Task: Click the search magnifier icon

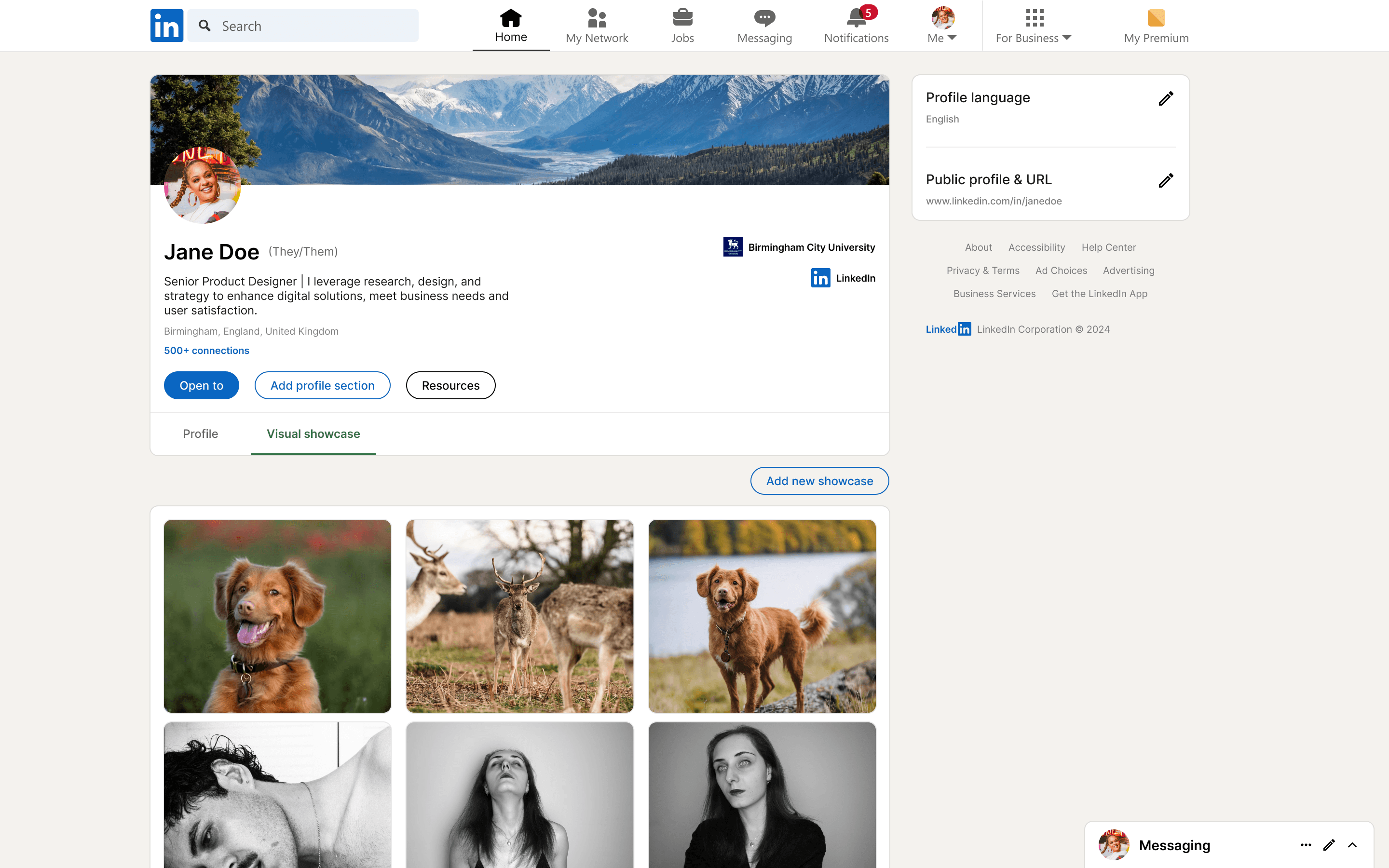Action: click(x=204, y=26)
